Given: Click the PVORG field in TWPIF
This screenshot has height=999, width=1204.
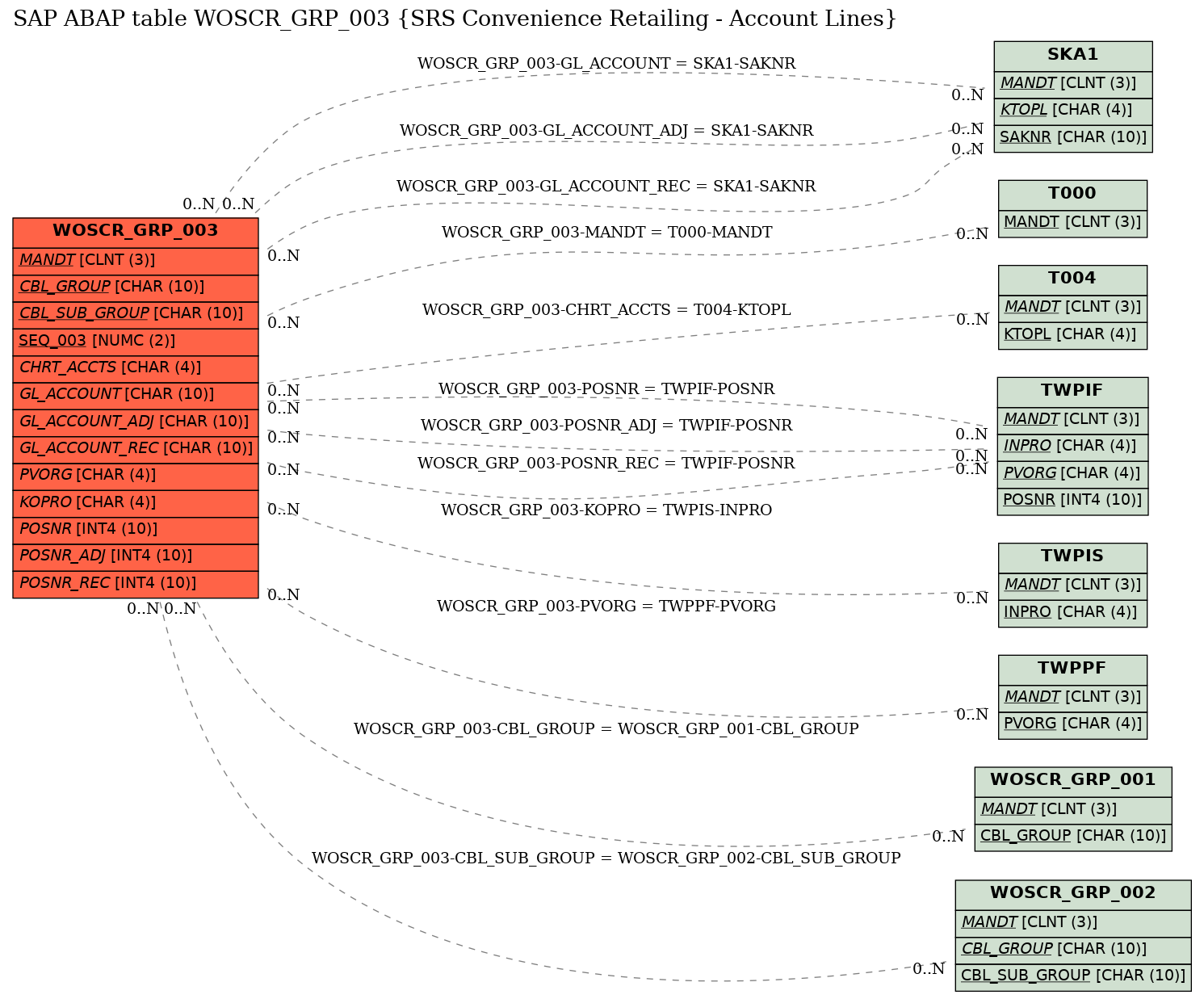Looking at the screenshot, I should 1072,474.
